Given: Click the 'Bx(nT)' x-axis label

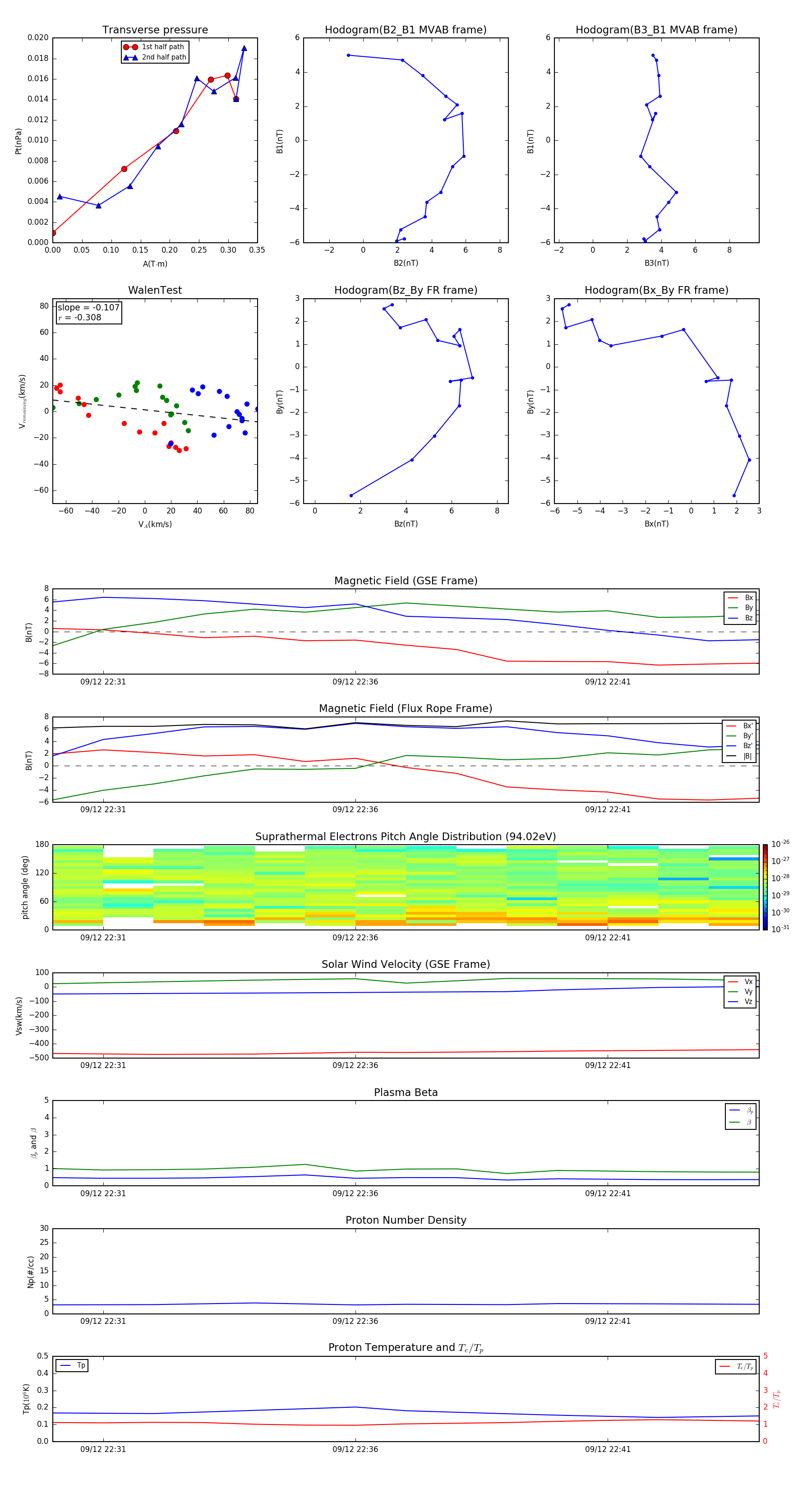Looking at the screenshot, I should [x=656, y=524].
